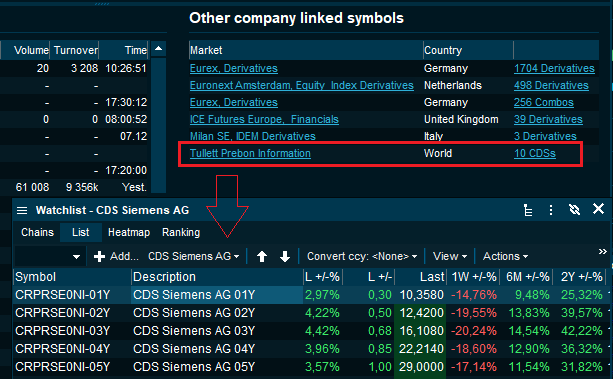Open the watchlist hamburger menu
The width and height of the screenshot is (613, 379).
(22, 210)
